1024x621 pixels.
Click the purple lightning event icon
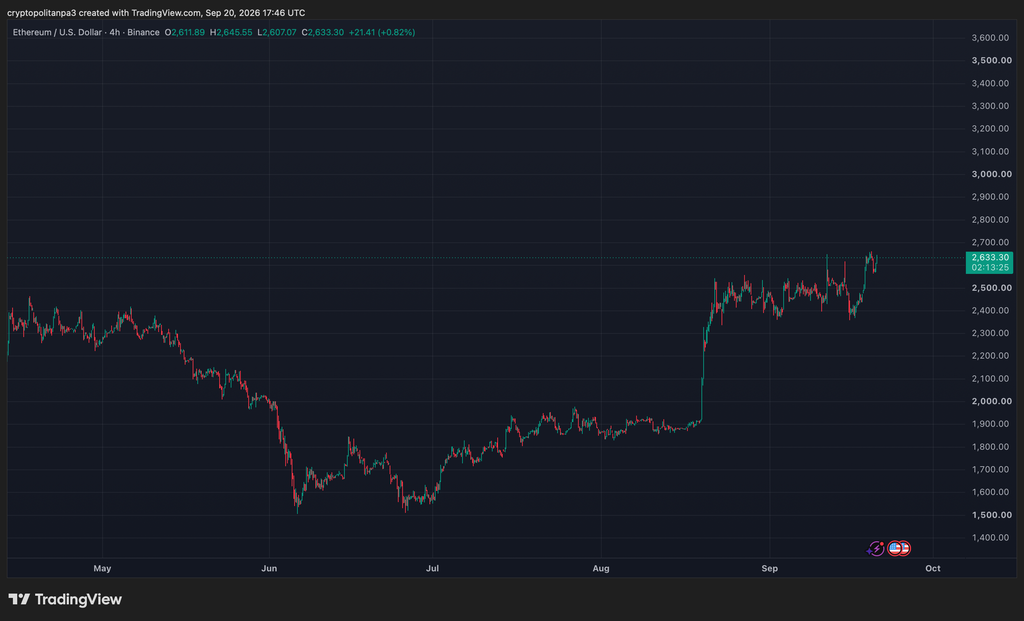point(876,549)
